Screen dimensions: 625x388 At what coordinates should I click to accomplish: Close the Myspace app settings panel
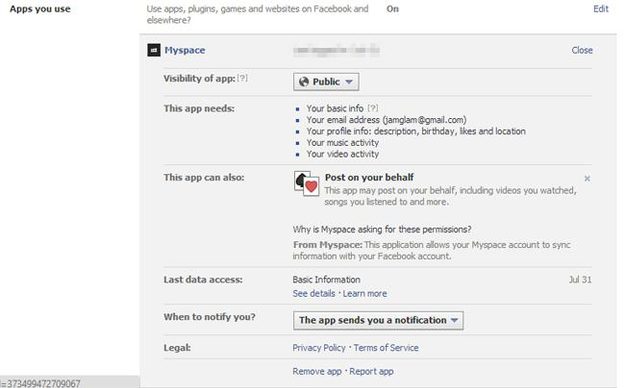582,50
